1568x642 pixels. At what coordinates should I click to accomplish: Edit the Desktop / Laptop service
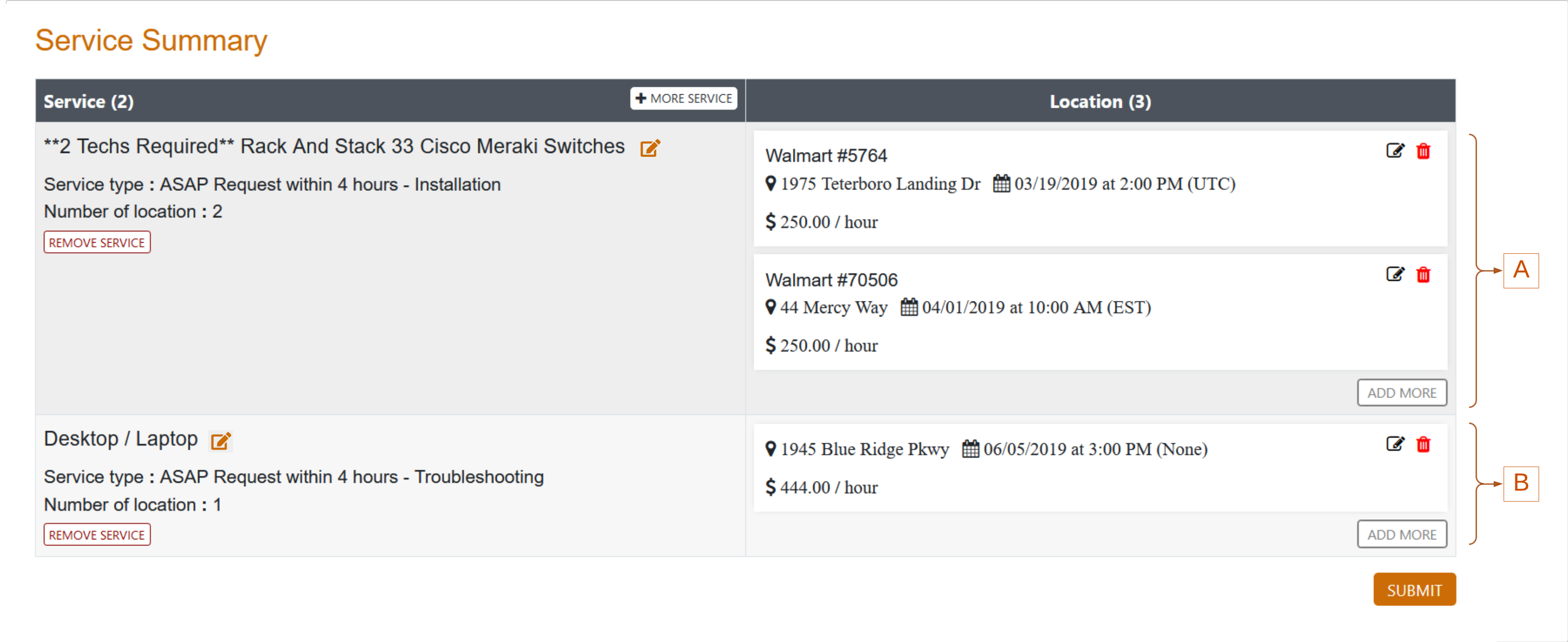coord(220,440)
